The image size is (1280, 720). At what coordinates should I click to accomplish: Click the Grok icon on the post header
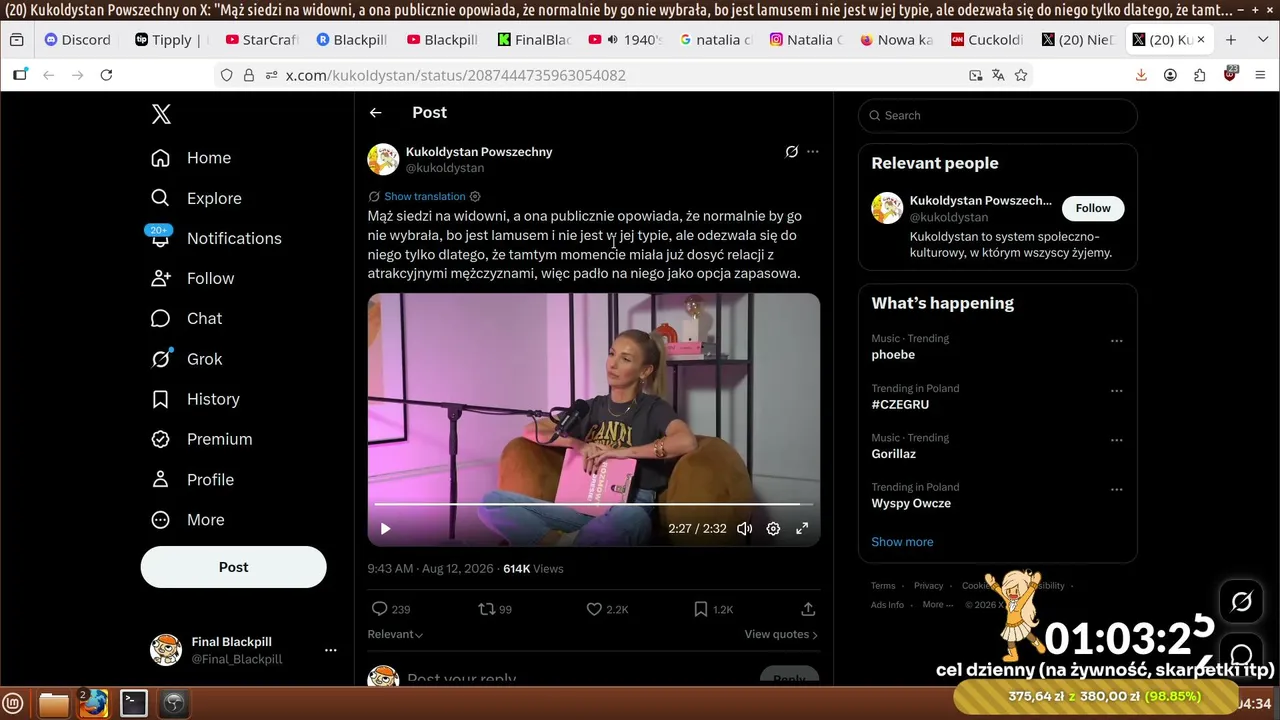[x=791, y=152]
